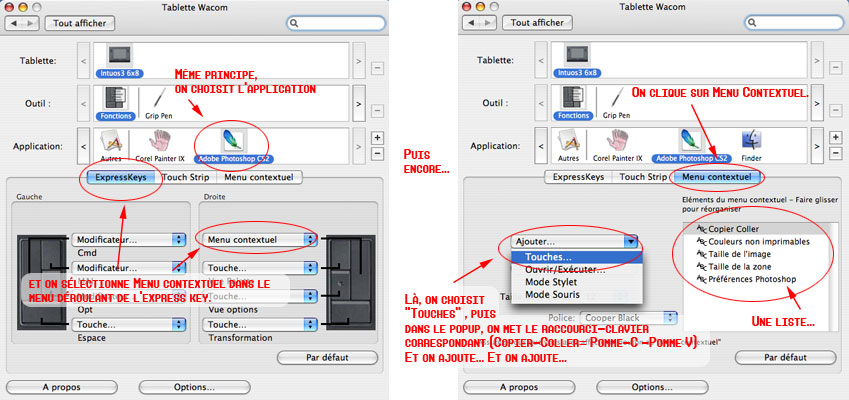Click plus button beside Application, right window
Screen dimensions: 849x400
coord(835,137)
